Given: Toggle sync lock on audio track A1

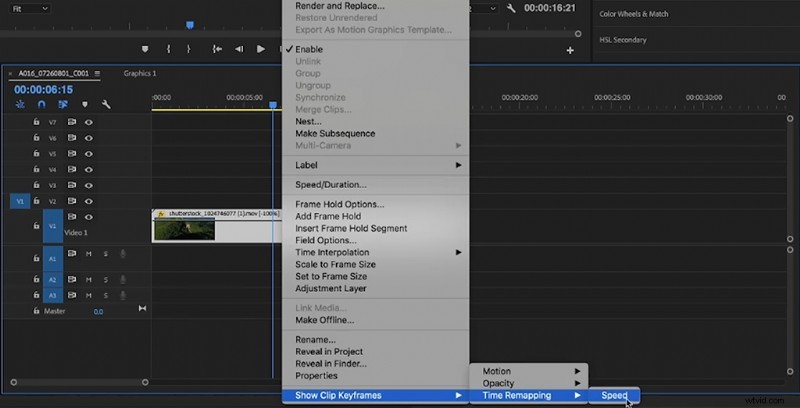Looking at the screenshot, I should pyautogui.click(x=72, y=253).
